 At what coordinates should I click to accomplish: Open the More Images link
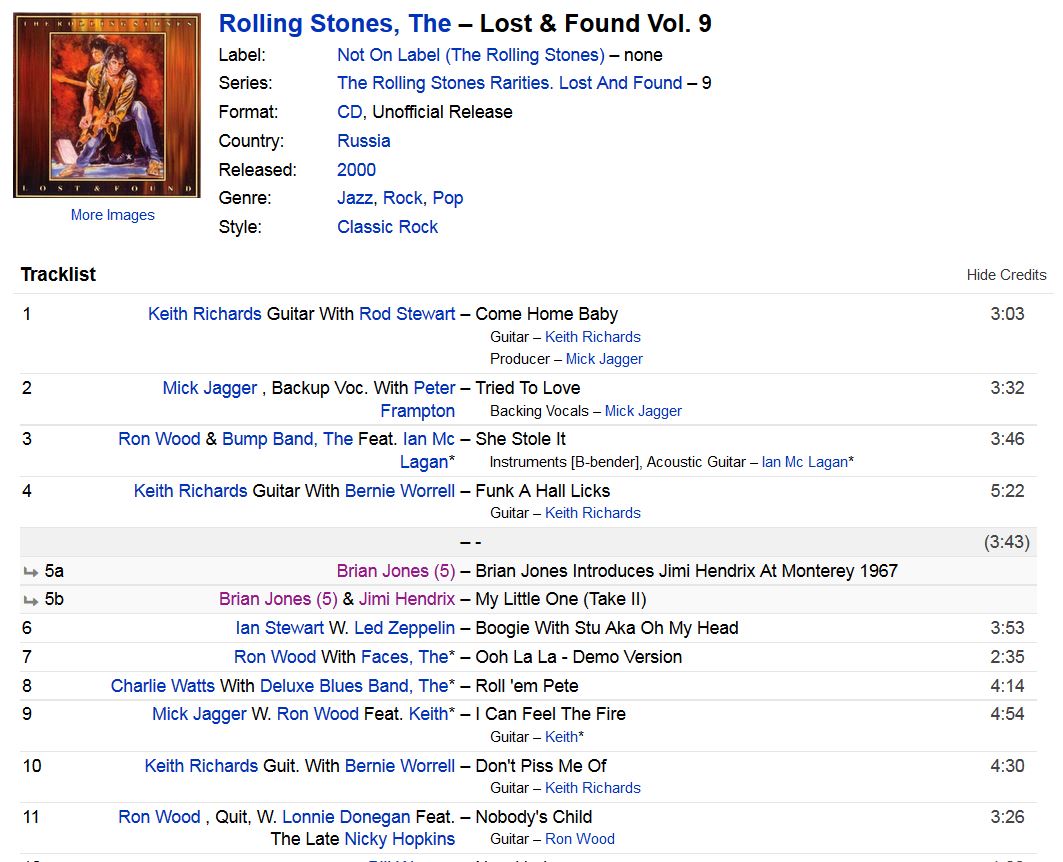[113, 215]
